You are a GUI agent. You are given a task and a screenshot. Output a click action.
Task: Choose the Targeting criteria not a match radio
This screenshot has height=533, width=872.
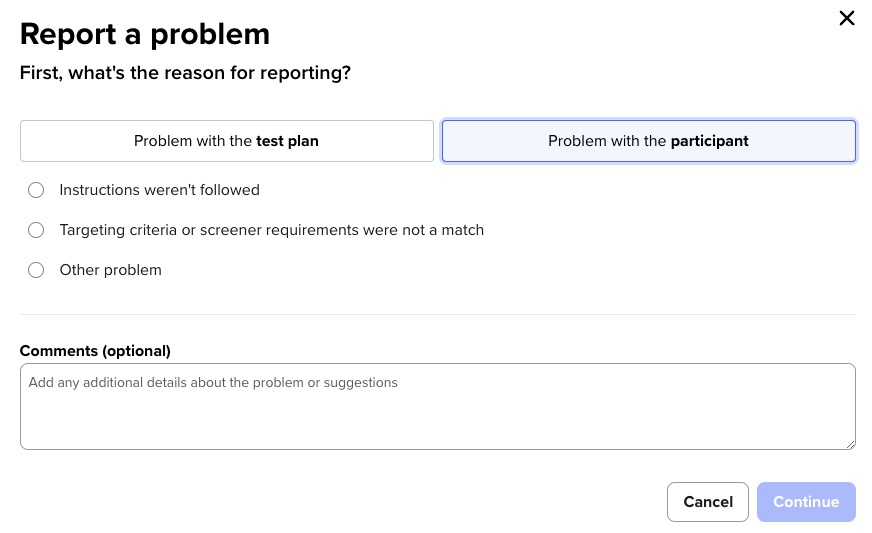36,230
